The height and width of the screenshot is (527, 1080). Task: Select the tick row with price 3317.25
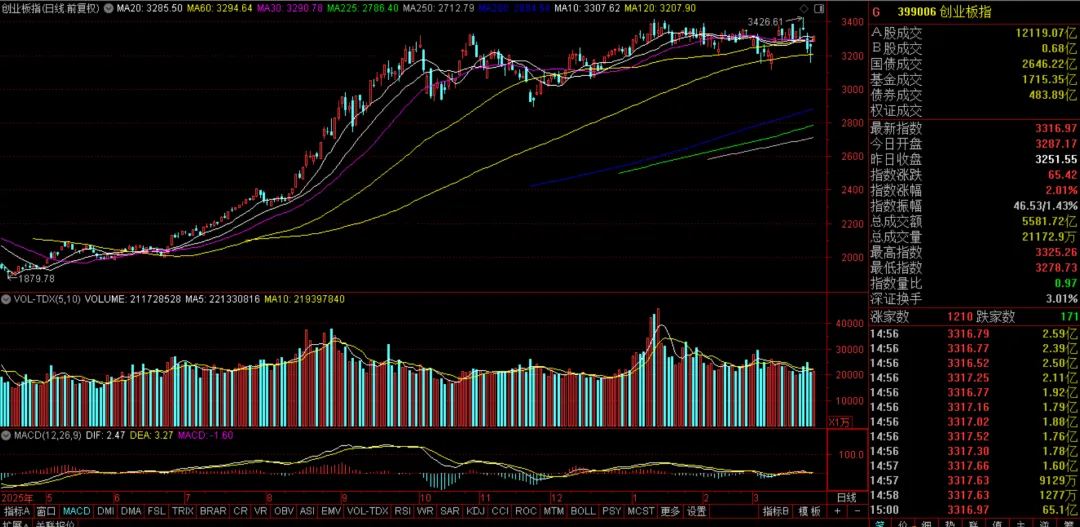click(974, 377)
